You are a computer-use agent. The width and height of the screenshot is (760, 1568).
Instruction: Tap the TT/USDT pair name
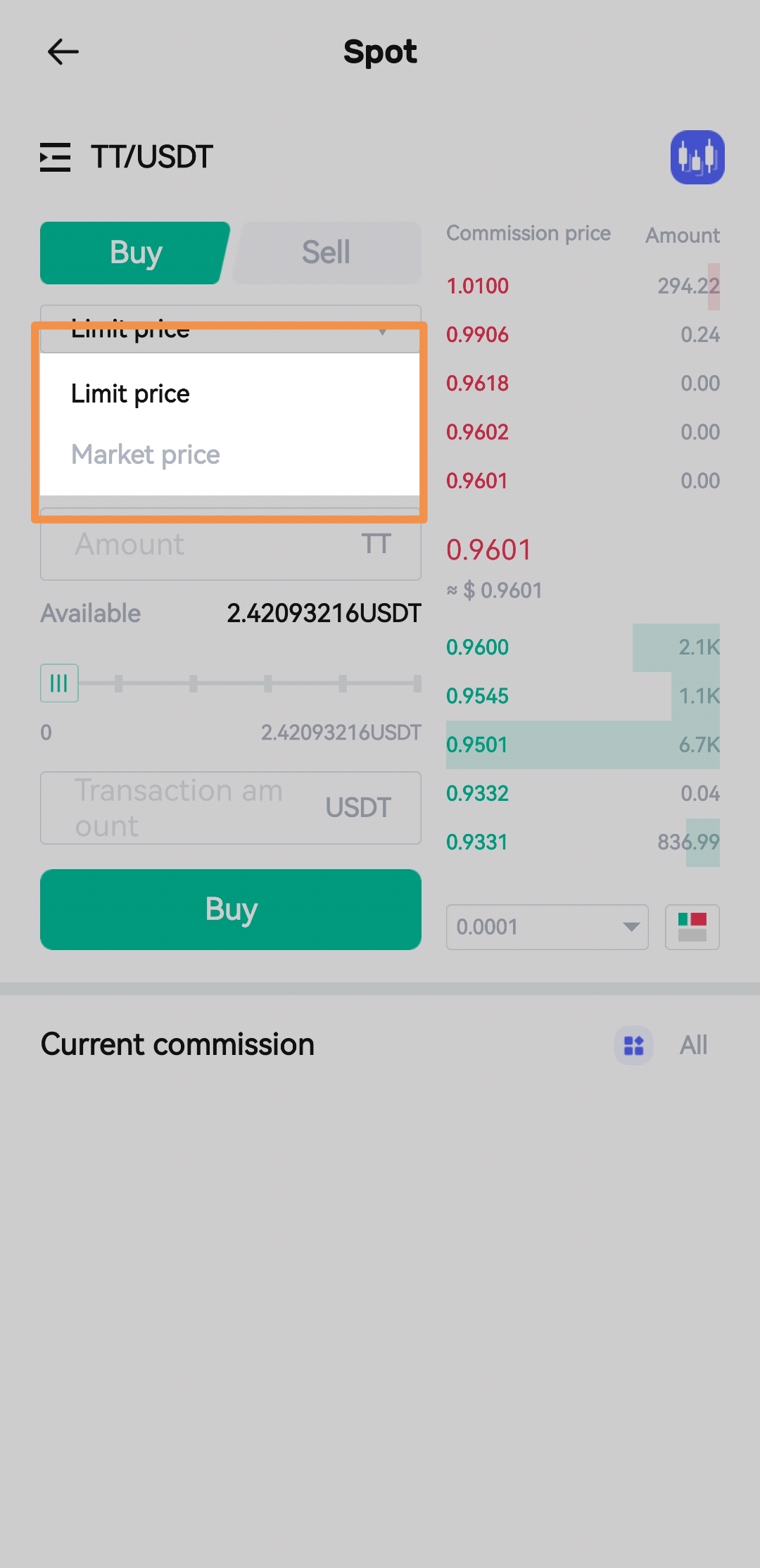152,157
